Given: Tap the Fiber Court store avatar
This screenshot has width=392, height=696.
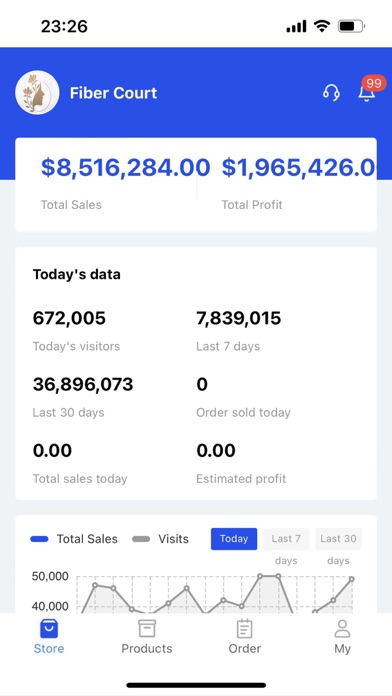Looking at the screenshot, I should [37, 93].
